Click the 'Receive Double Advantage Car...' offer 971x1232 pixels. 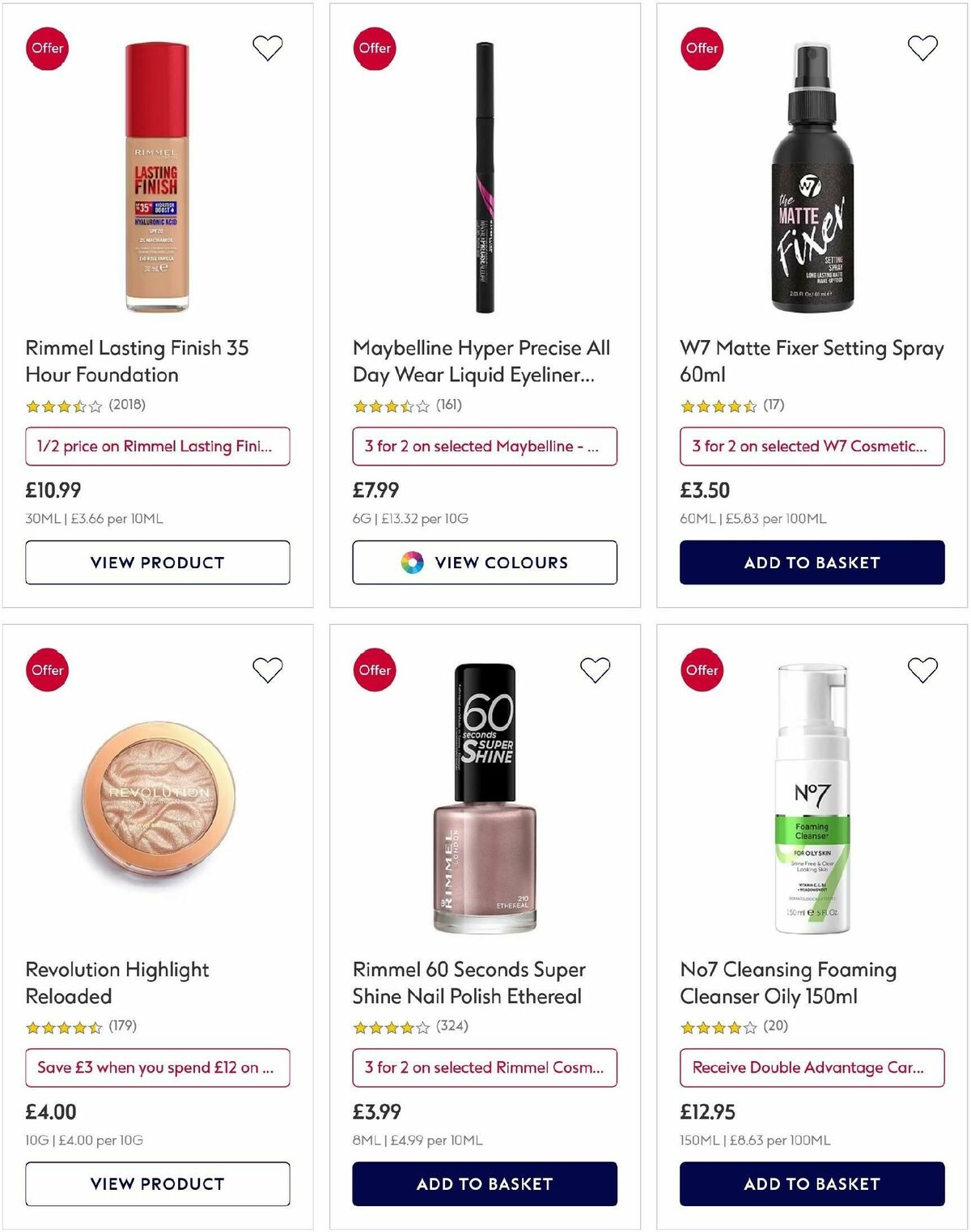click(x=812, y=1068)
